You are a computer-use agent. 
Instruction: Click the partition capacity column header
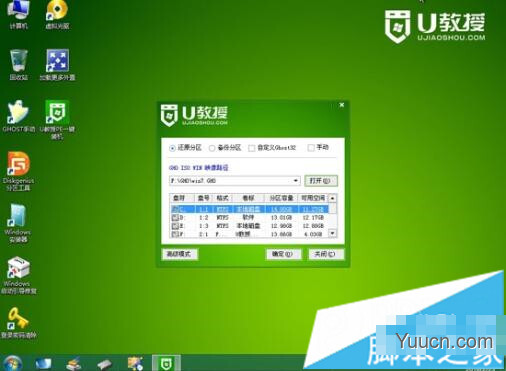coord(281,198)
